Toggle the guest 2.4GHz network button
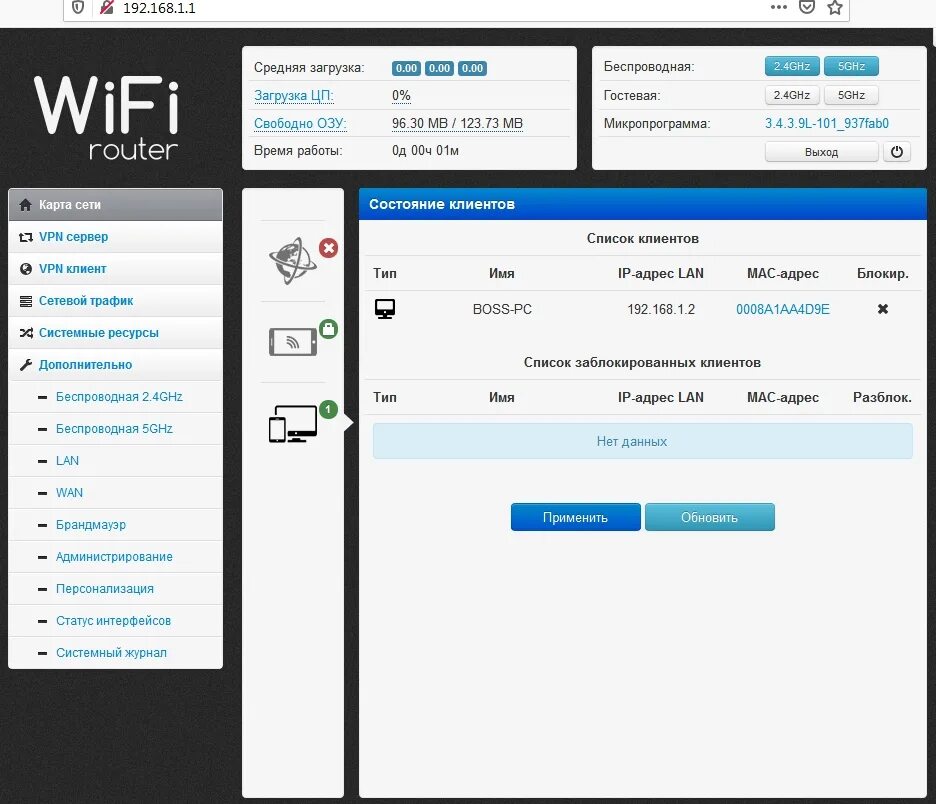This screenshot has height=804, width=936. pos(792,95)
